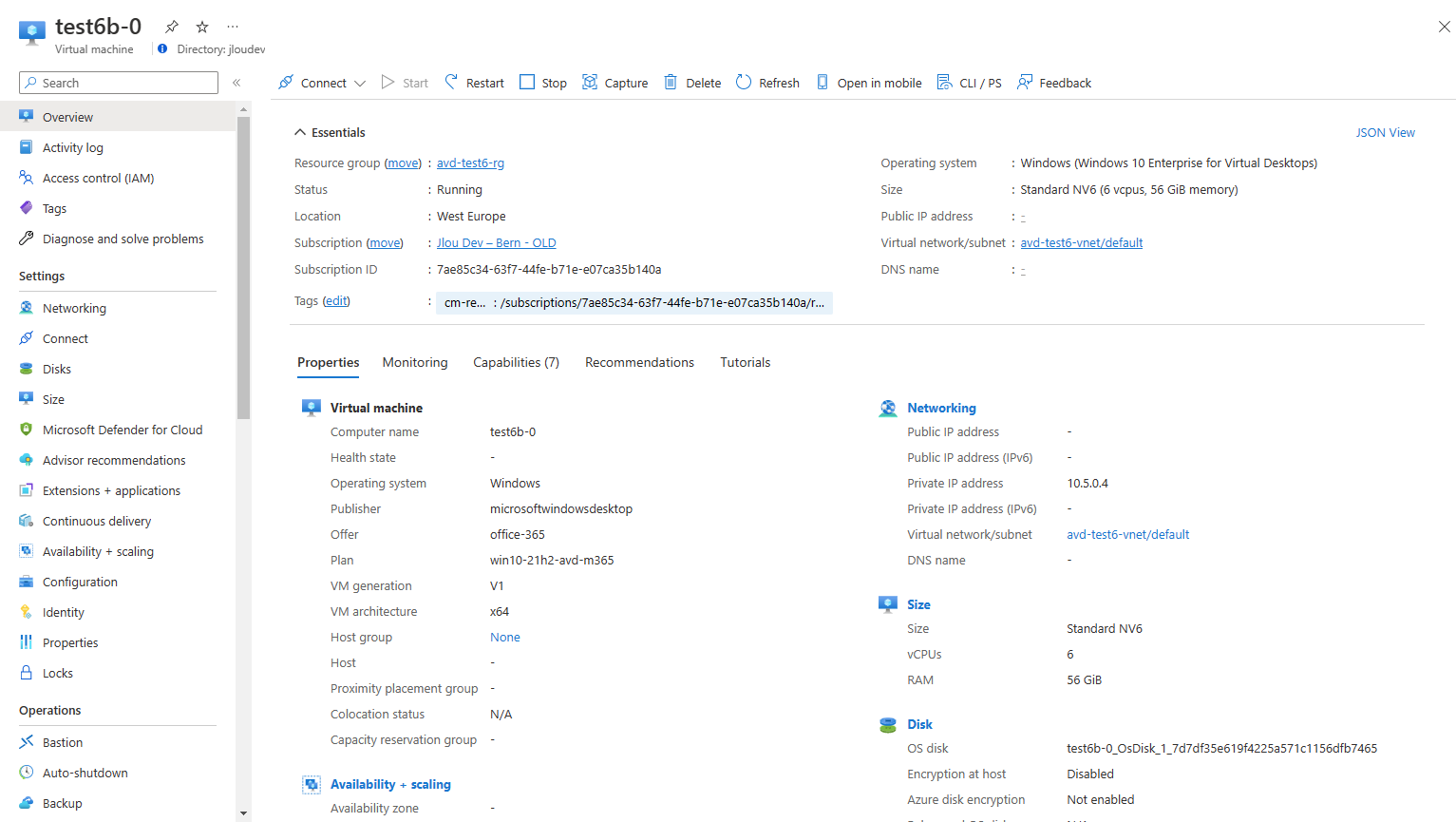The height and width of the screenshot is (822, 1456).
Task: Open the more options ellipsis beside title
Action: (x=233, y=27)
